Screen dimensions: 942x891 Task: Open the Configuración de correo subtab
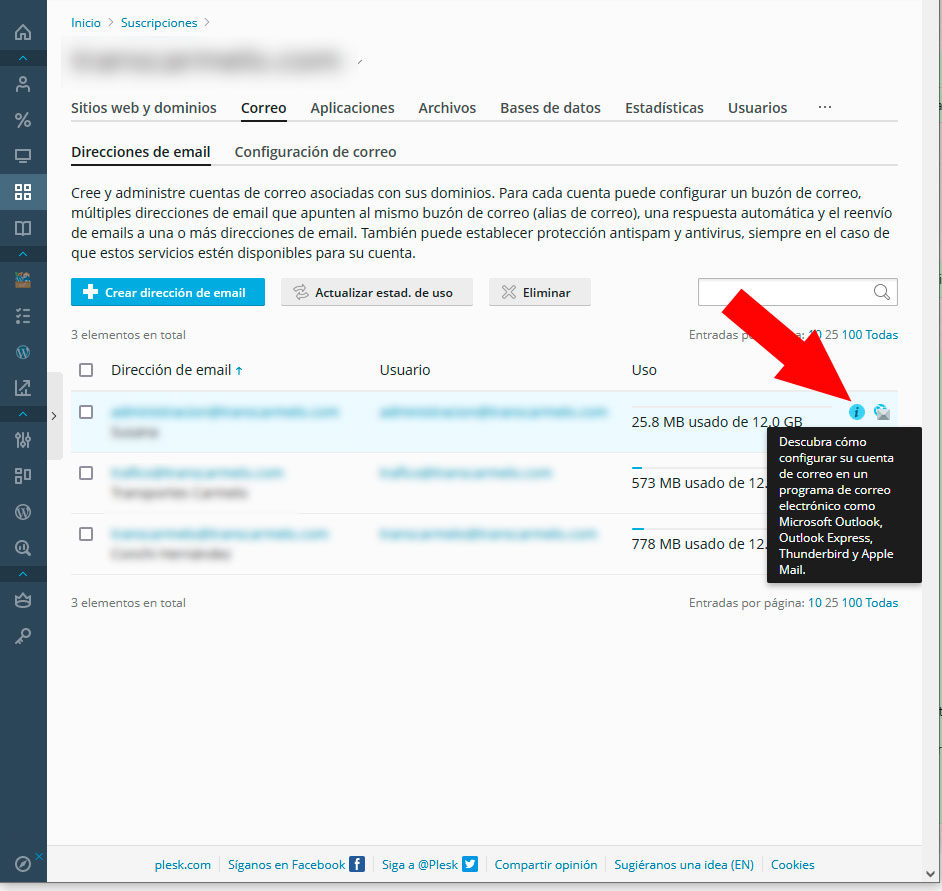coord(315,152)
